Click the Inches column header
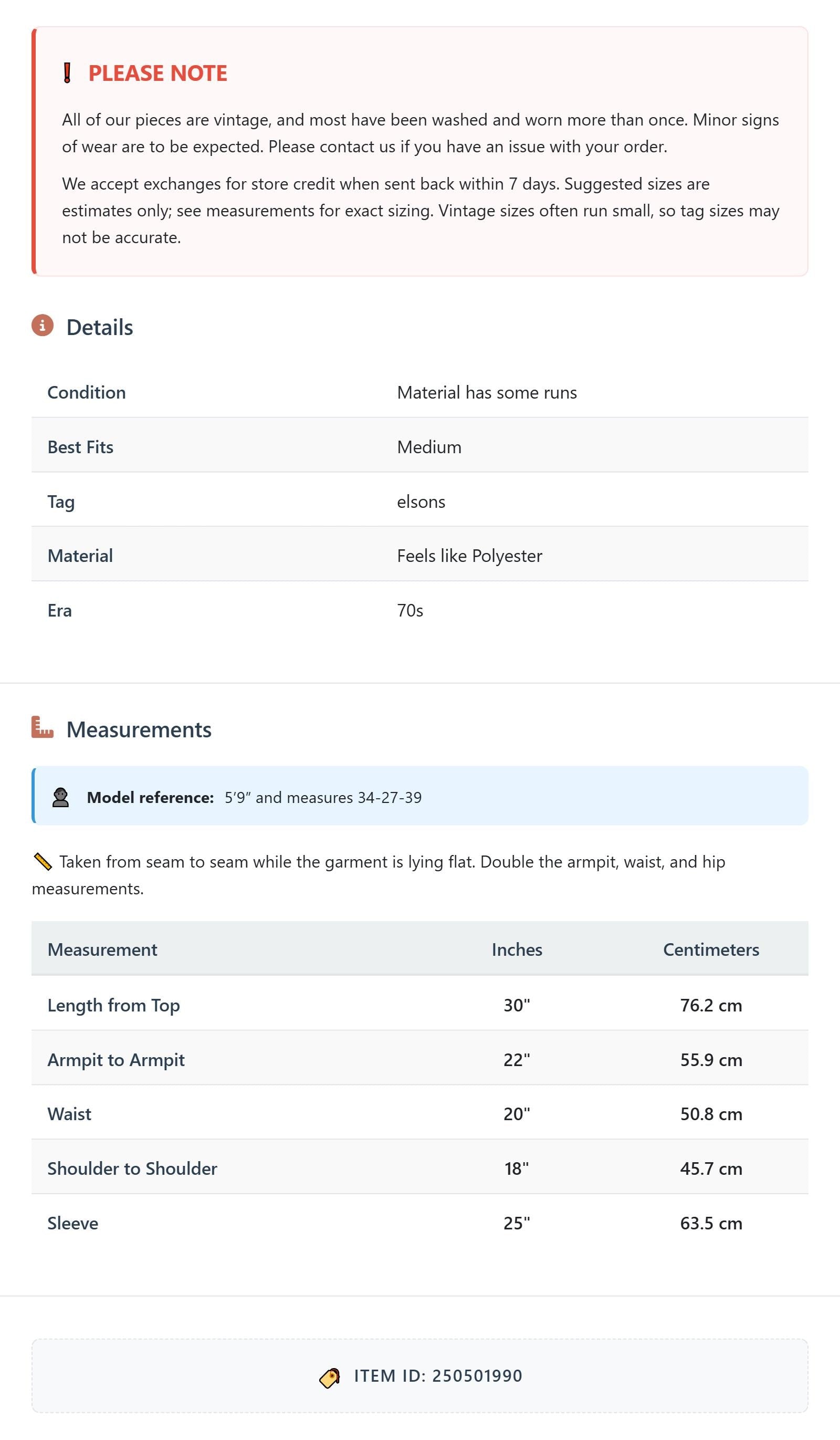Viewport: 840px width, 1440px height. (x=517, y=949)
